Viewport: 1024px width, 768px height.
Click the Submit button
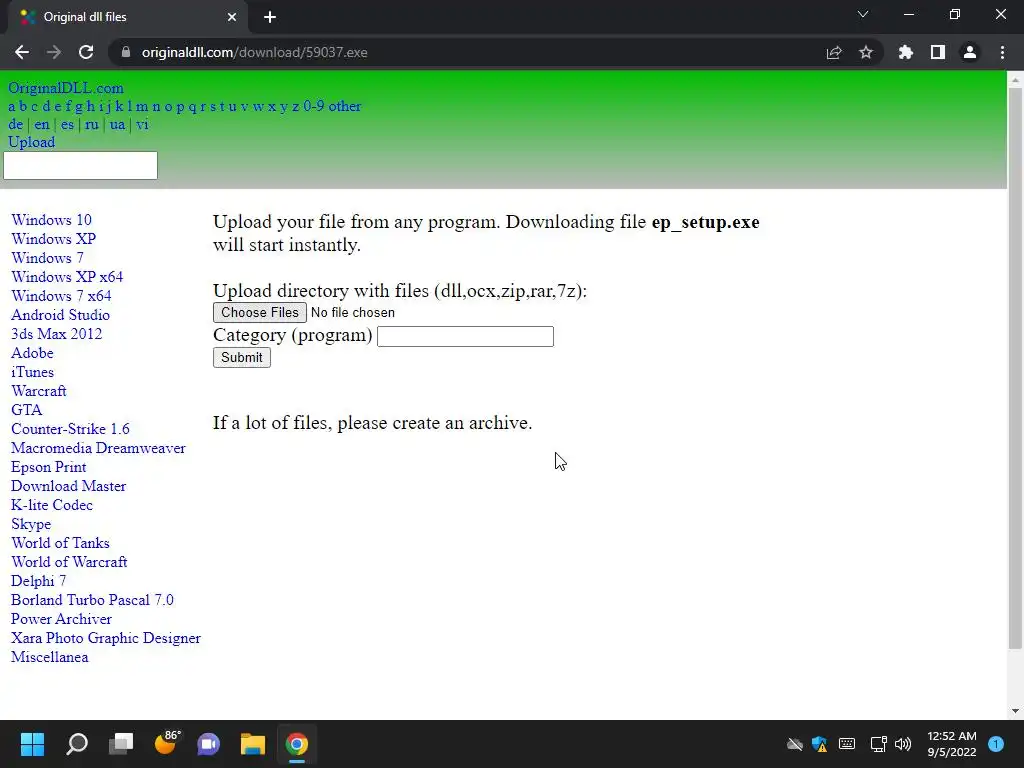[242, 357]
